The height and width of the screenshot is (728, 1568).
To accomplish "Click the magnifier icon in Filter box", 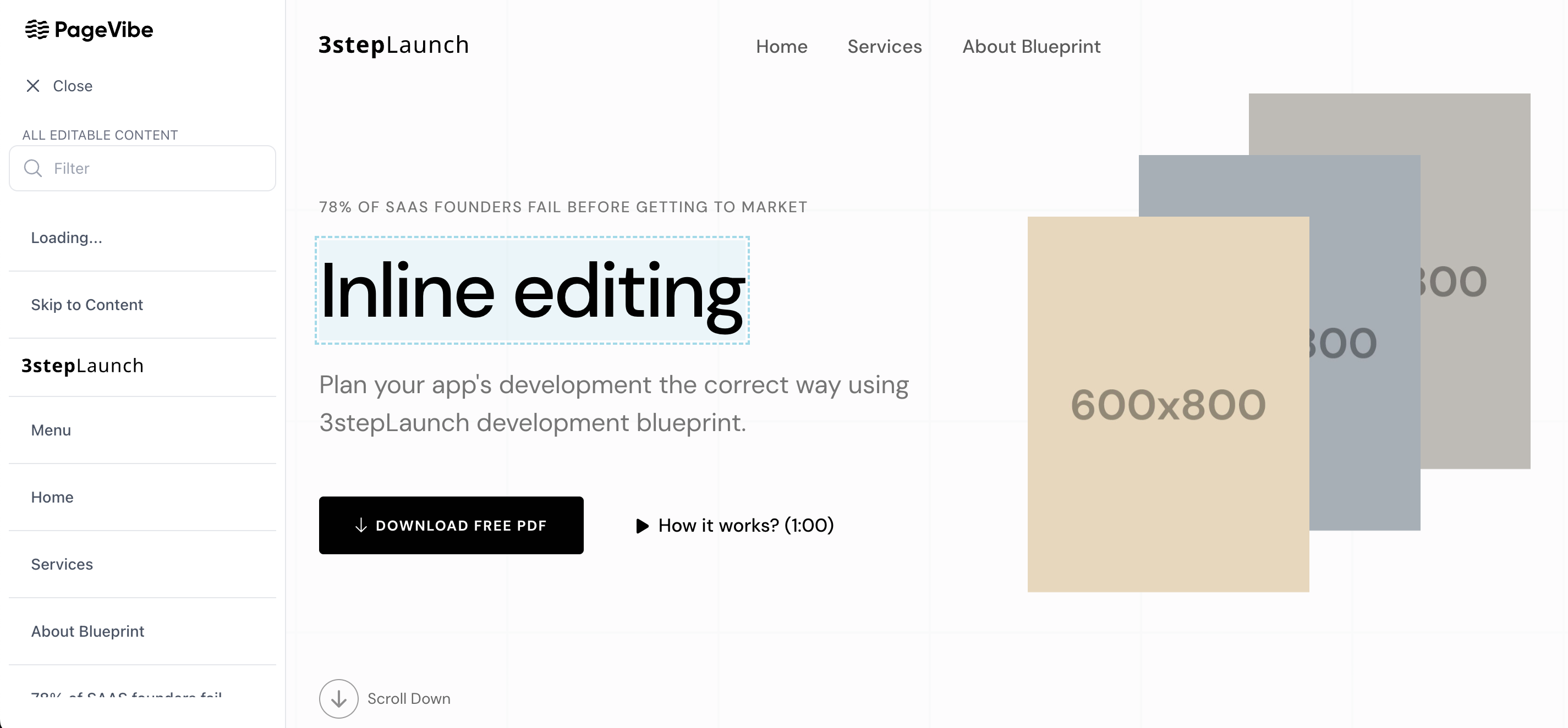I will point(33,168).
